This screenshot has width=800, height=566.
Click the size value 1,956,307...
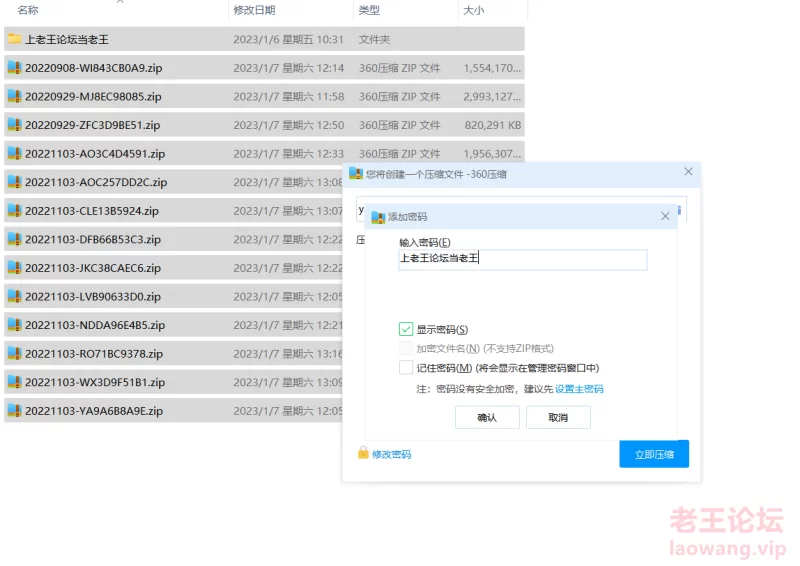tap(492, 154)
